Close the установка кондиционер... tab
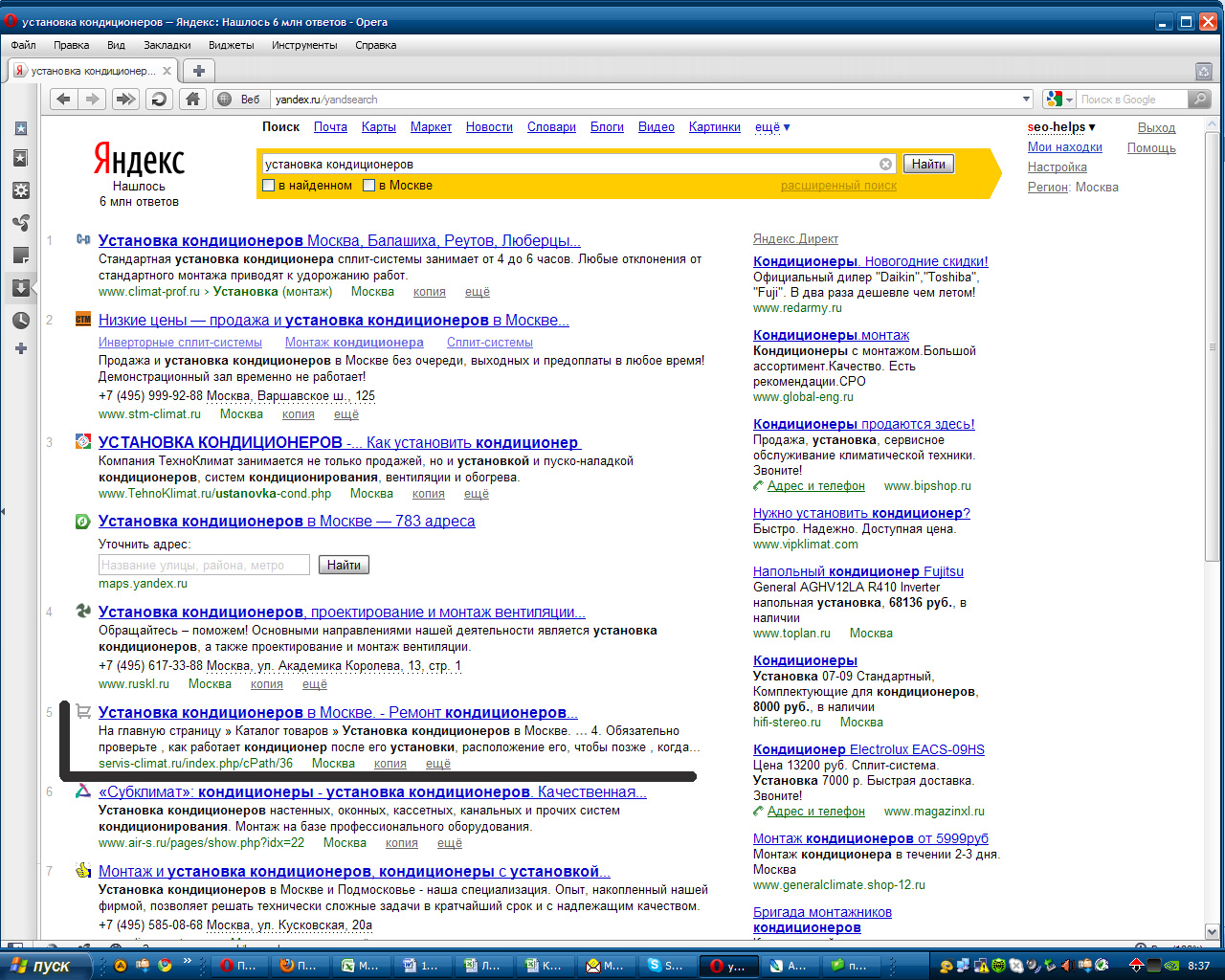 point(167,71)
